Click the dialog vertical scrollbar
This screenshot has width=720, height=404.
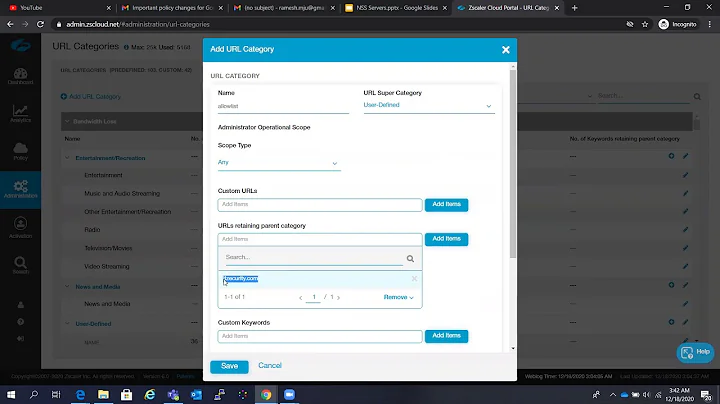513,164
